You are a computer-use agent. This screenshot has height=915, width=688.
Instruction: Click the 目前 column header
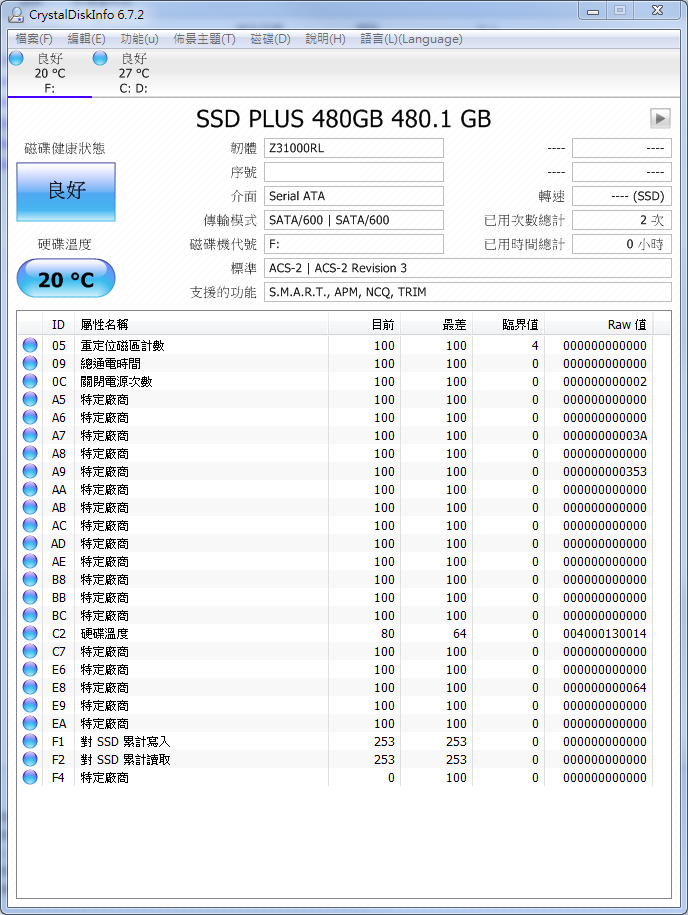point(364,325)
